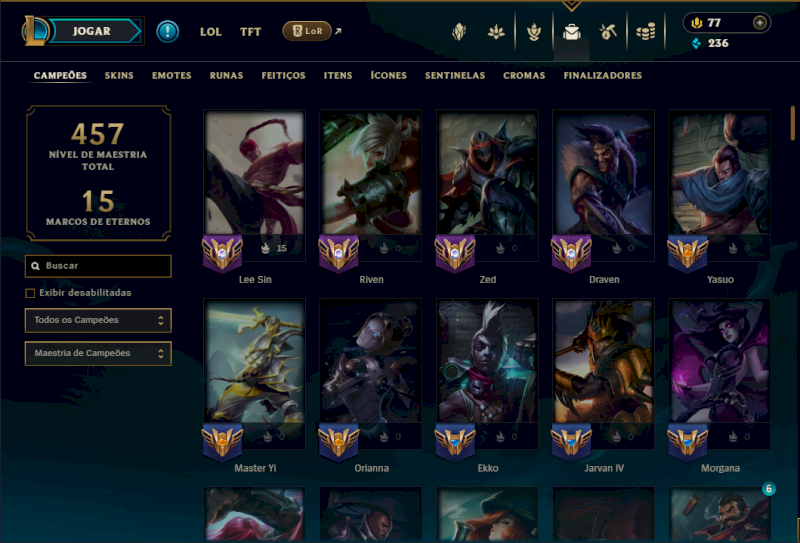Open the notification alert exclamation icon
The width and height of the screenshot is (800, 543).
pyautogui.click(x=167, y=32)
